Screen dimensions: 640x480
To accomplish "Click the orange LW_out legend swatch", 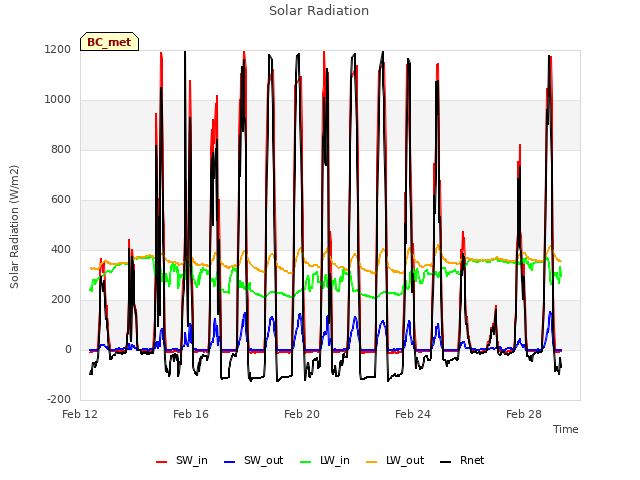I will pos(372,462).
